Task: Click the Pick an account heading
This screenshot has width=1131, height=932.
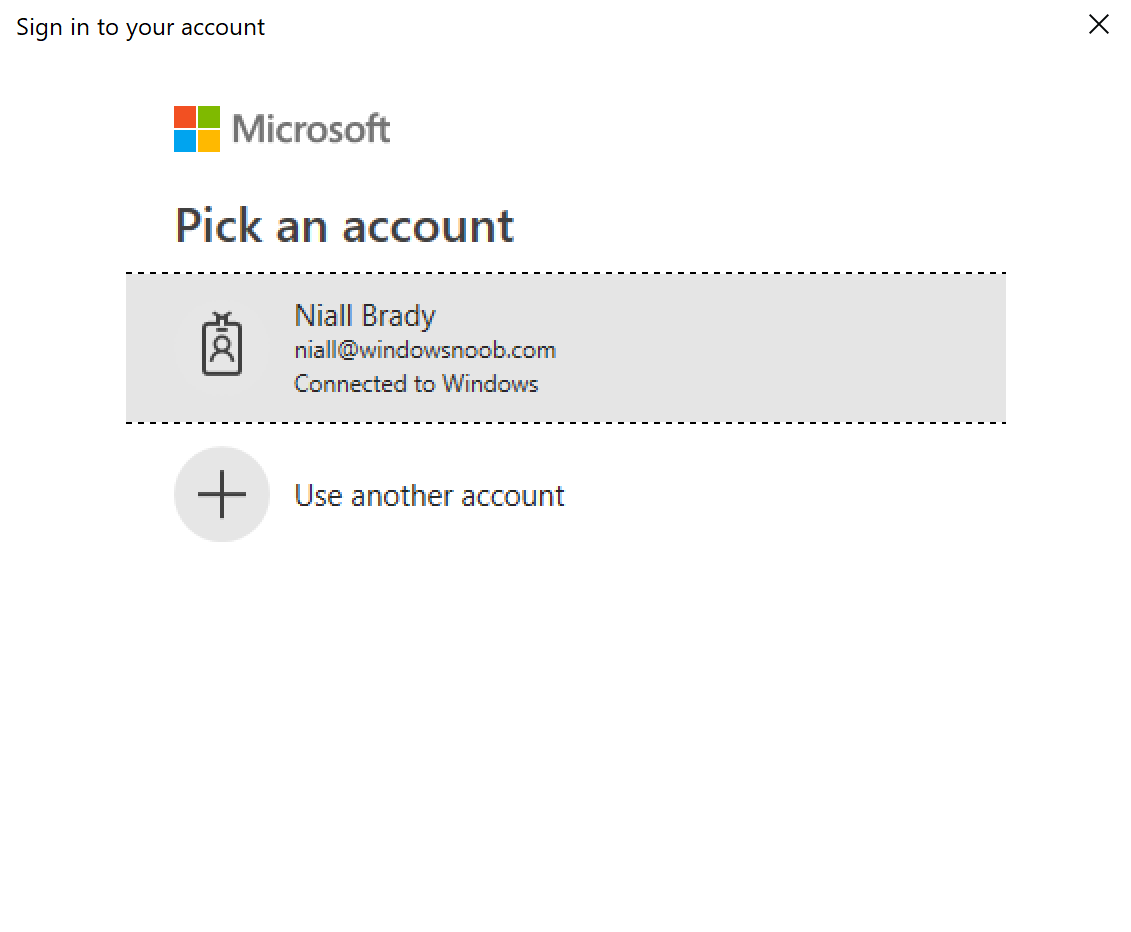Action: tap(344, 226)
